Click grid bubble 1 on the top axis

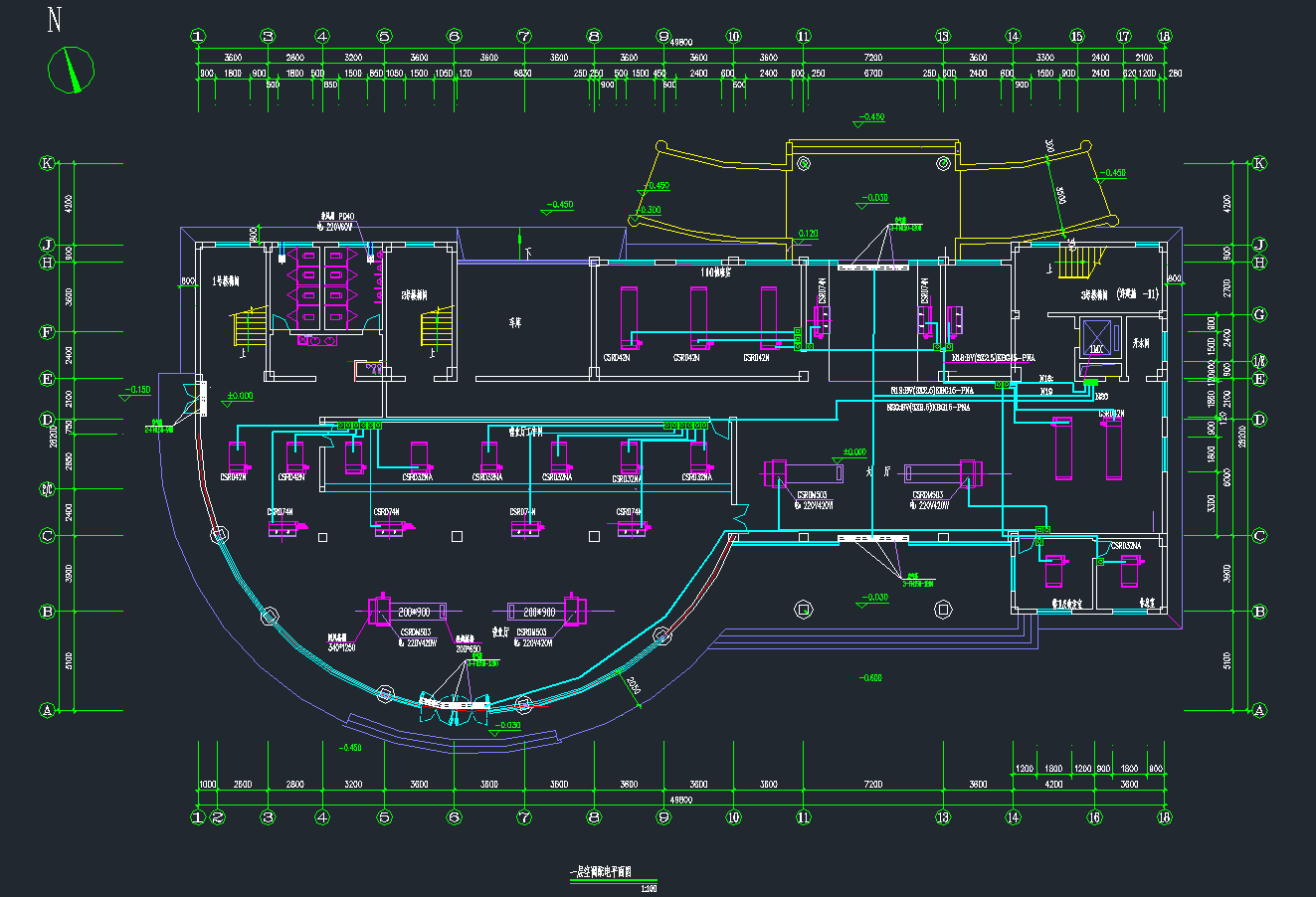tap(199, 37)
